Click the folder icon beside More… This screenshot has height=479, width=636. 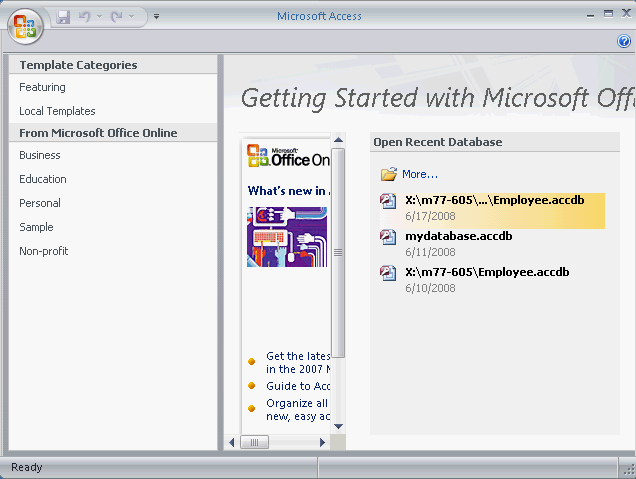389,174
